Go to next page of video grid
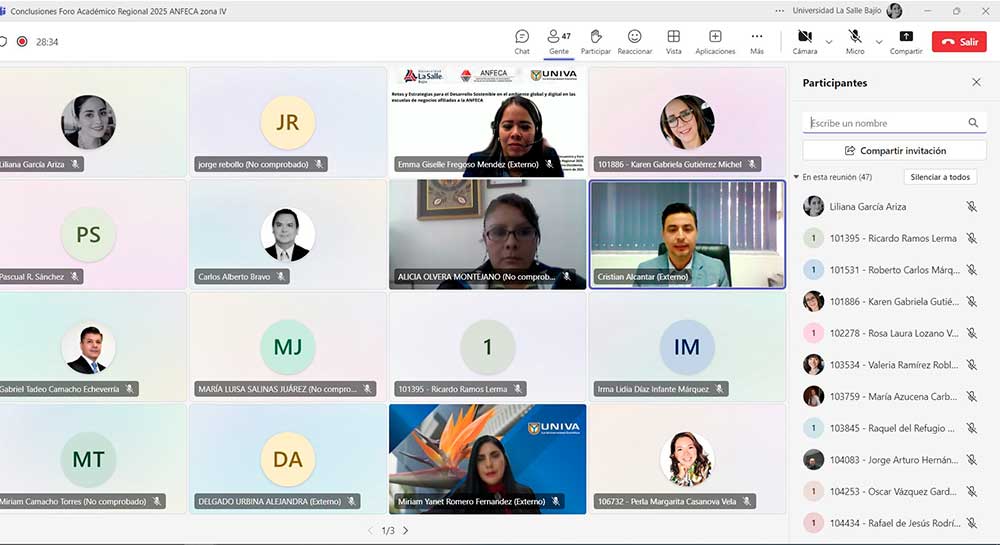The width and height of the screenshot is (1000, 545). click(x=405, y=530)
